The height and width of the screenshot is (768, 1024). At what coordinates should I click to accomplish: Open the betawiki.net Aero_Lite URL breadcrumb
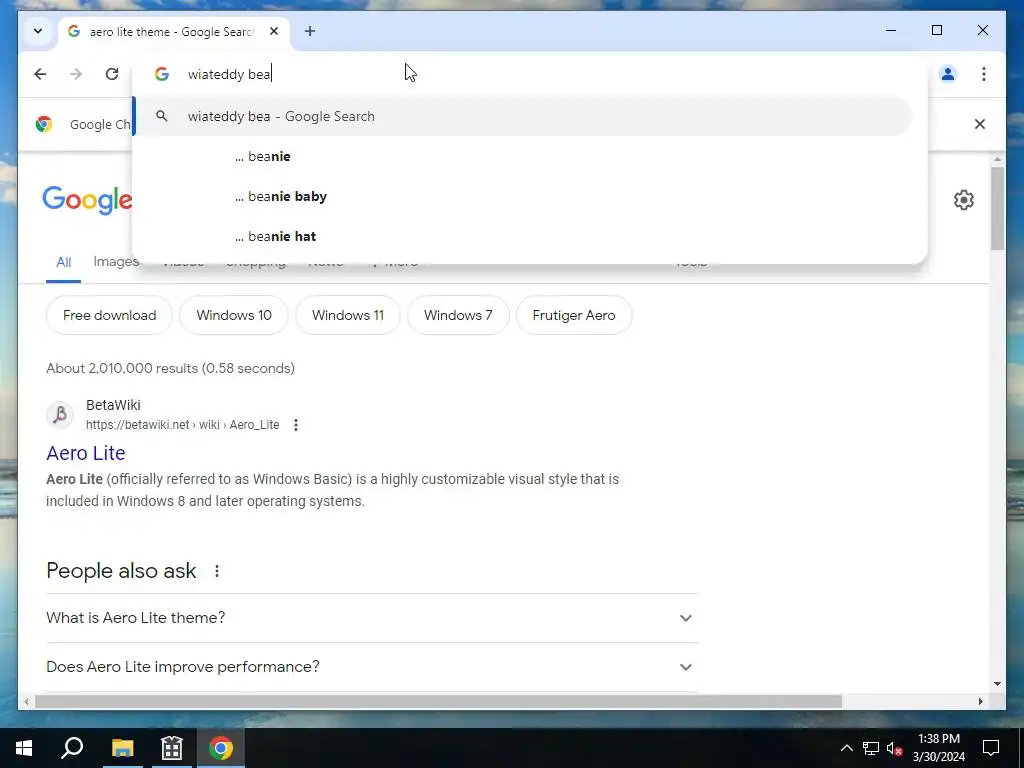(x=182, y=424)
